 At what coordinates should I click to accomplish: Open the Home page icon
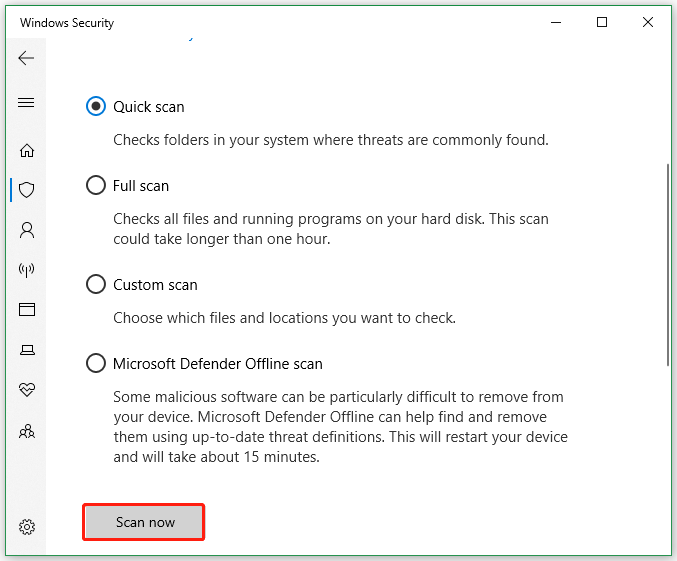(27, 150)
